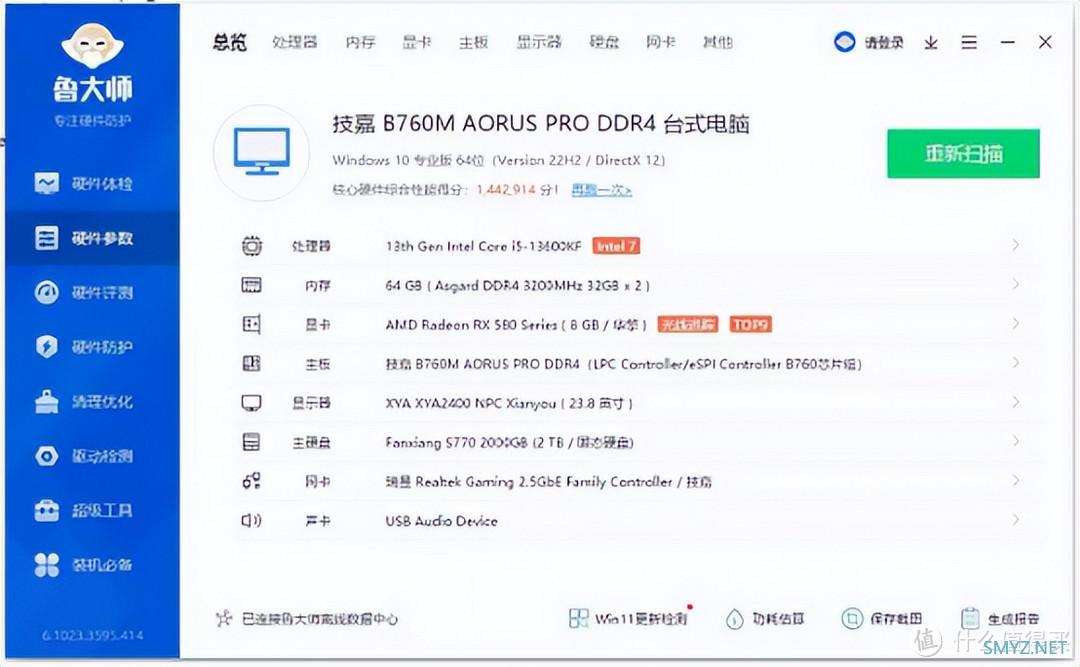Click the 再跑一次 link
The image size is (1080, 667).
[x=601, y=189]
